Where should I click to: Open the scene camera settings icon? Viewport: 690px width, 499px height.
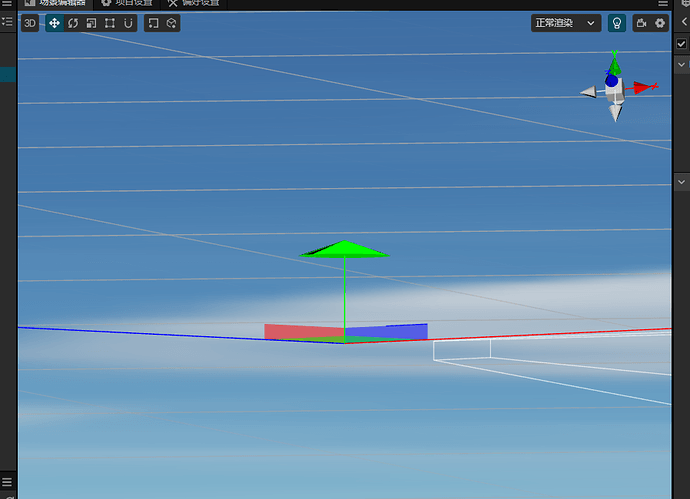pyautogui.click(x=642, y=23)
